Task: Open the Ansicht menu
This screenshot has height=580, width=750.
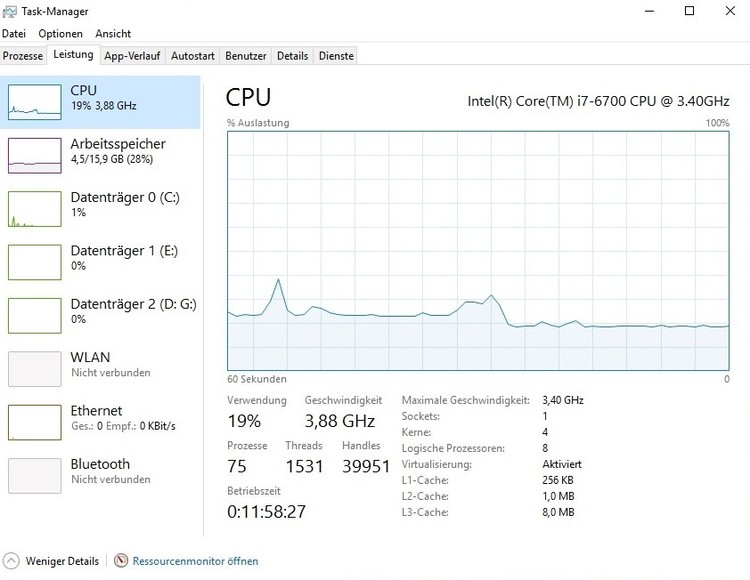Action: (113, 34)
